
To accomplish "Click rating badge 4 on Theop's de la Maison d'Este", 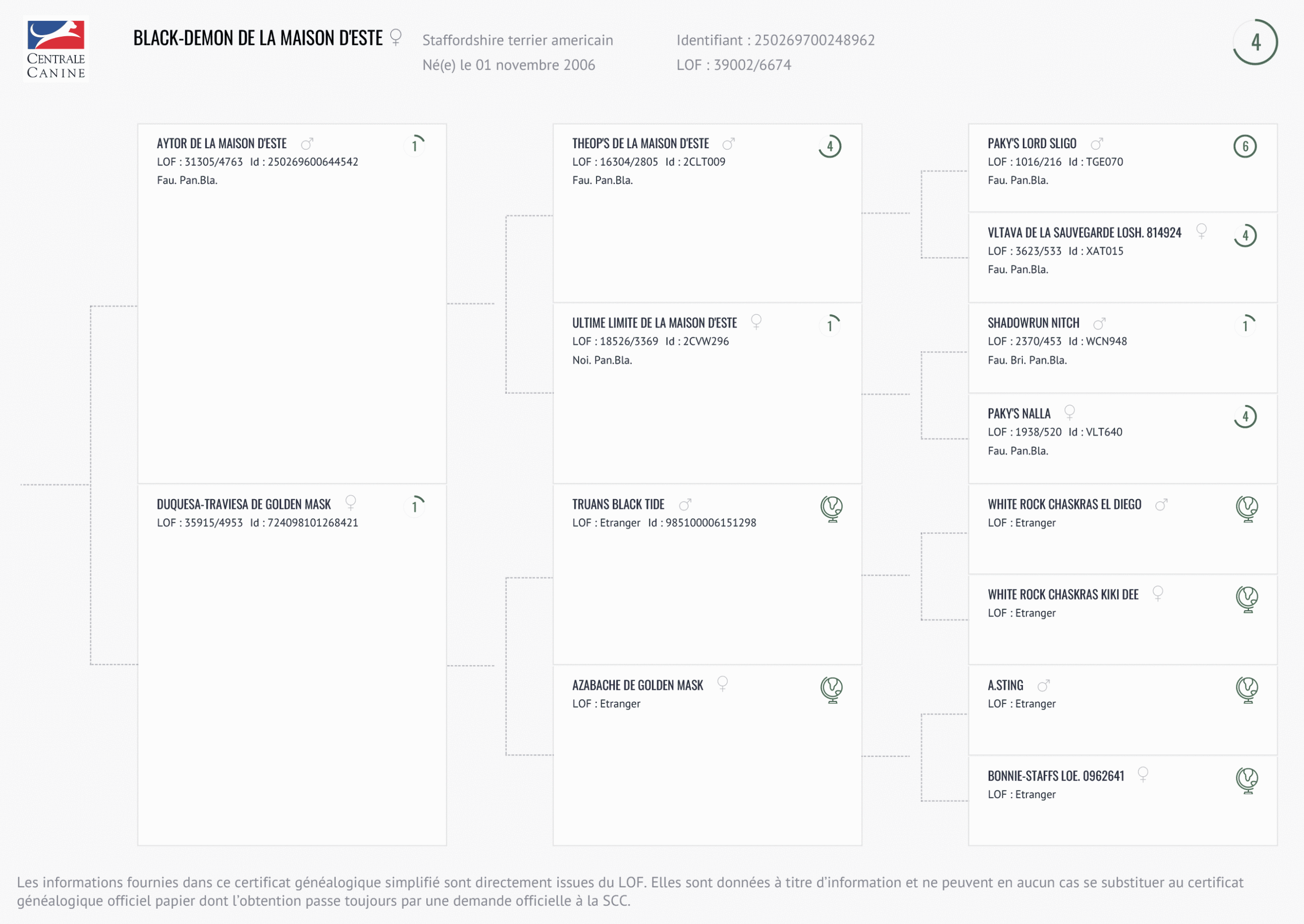I will pyautogui.click(x=830, y=146).
